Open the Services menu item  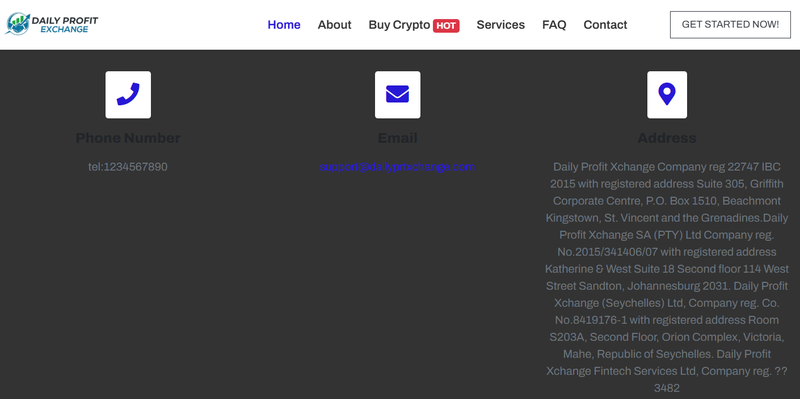pos(501,25)
